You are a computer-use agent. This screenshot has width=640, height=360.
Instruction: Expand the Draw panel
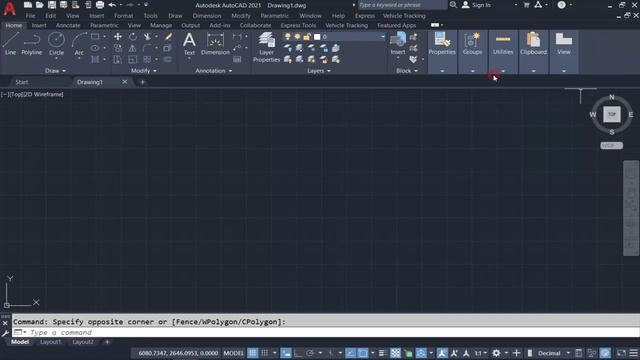click(55, 71)
